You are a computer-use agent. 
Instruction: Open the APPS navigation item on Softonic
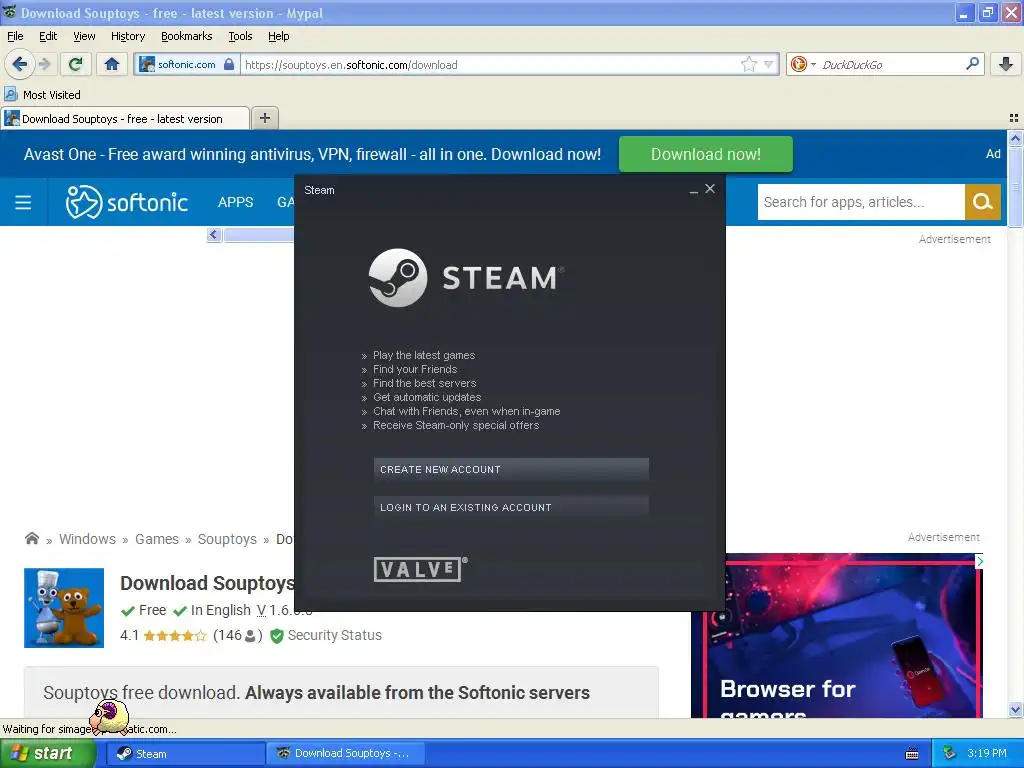235,202
